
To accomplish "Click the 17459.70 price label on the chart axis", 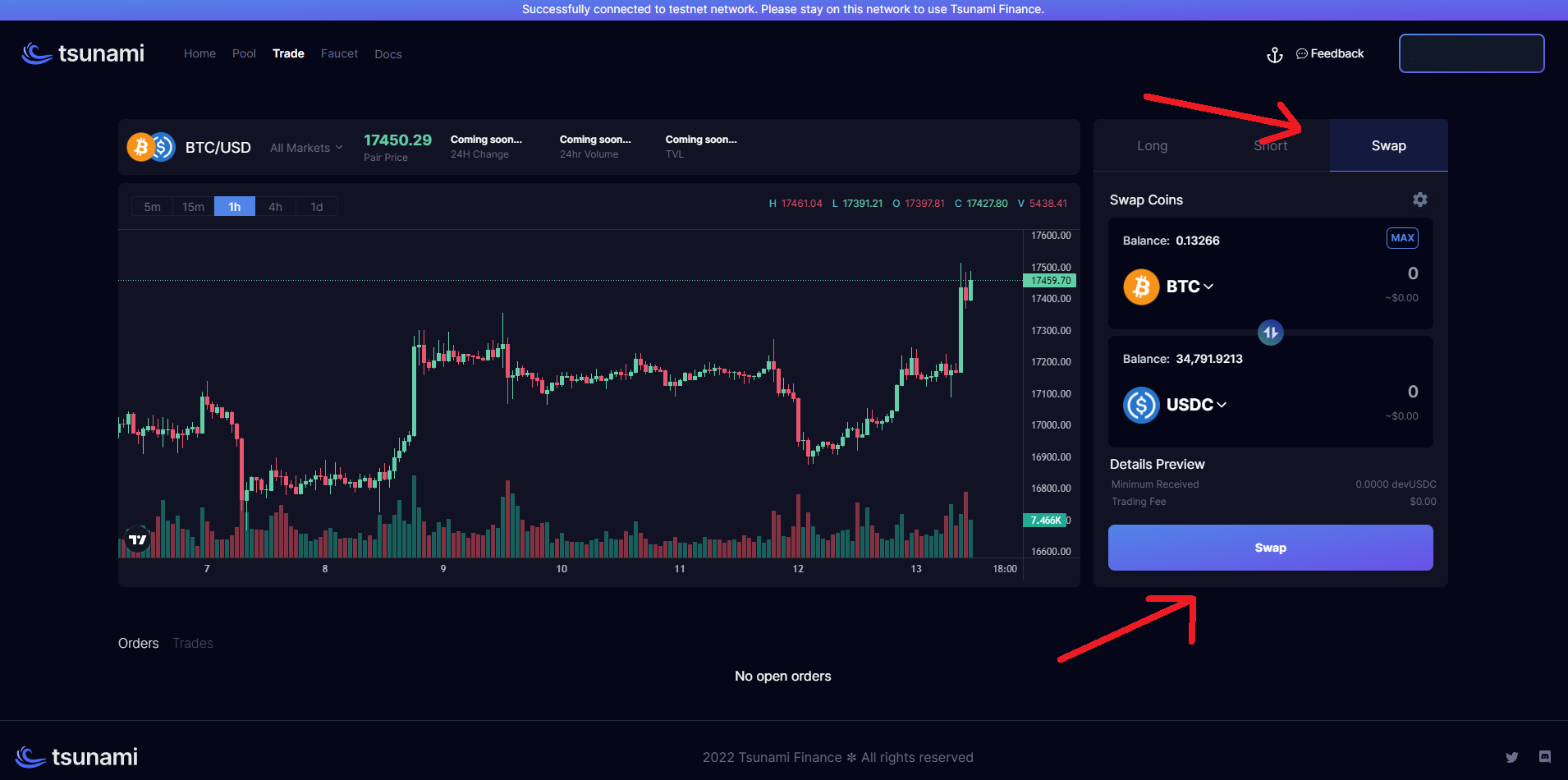I will tap(1050, 281).
